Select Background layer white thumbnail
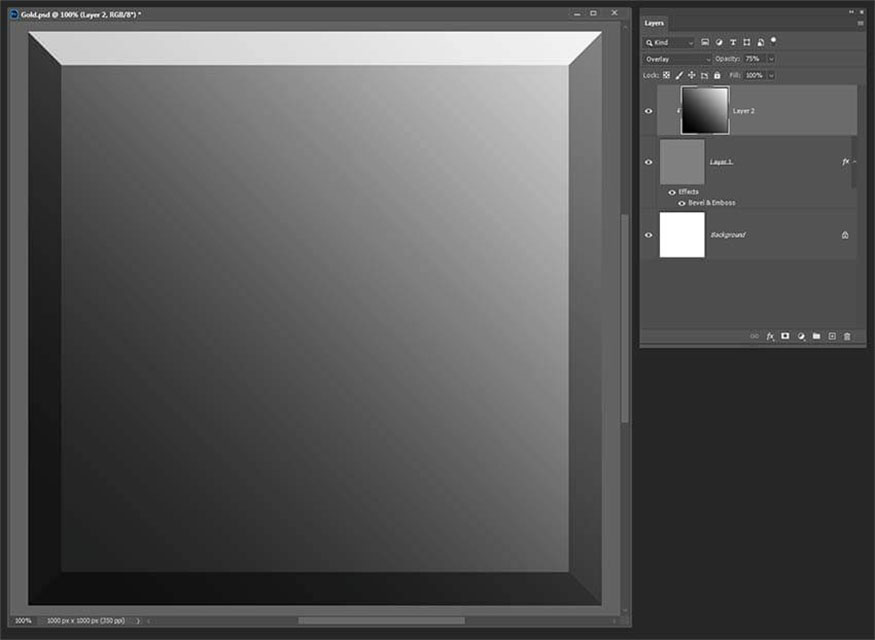The height and width of the screenshot is (640, 875). coord(682,235)
